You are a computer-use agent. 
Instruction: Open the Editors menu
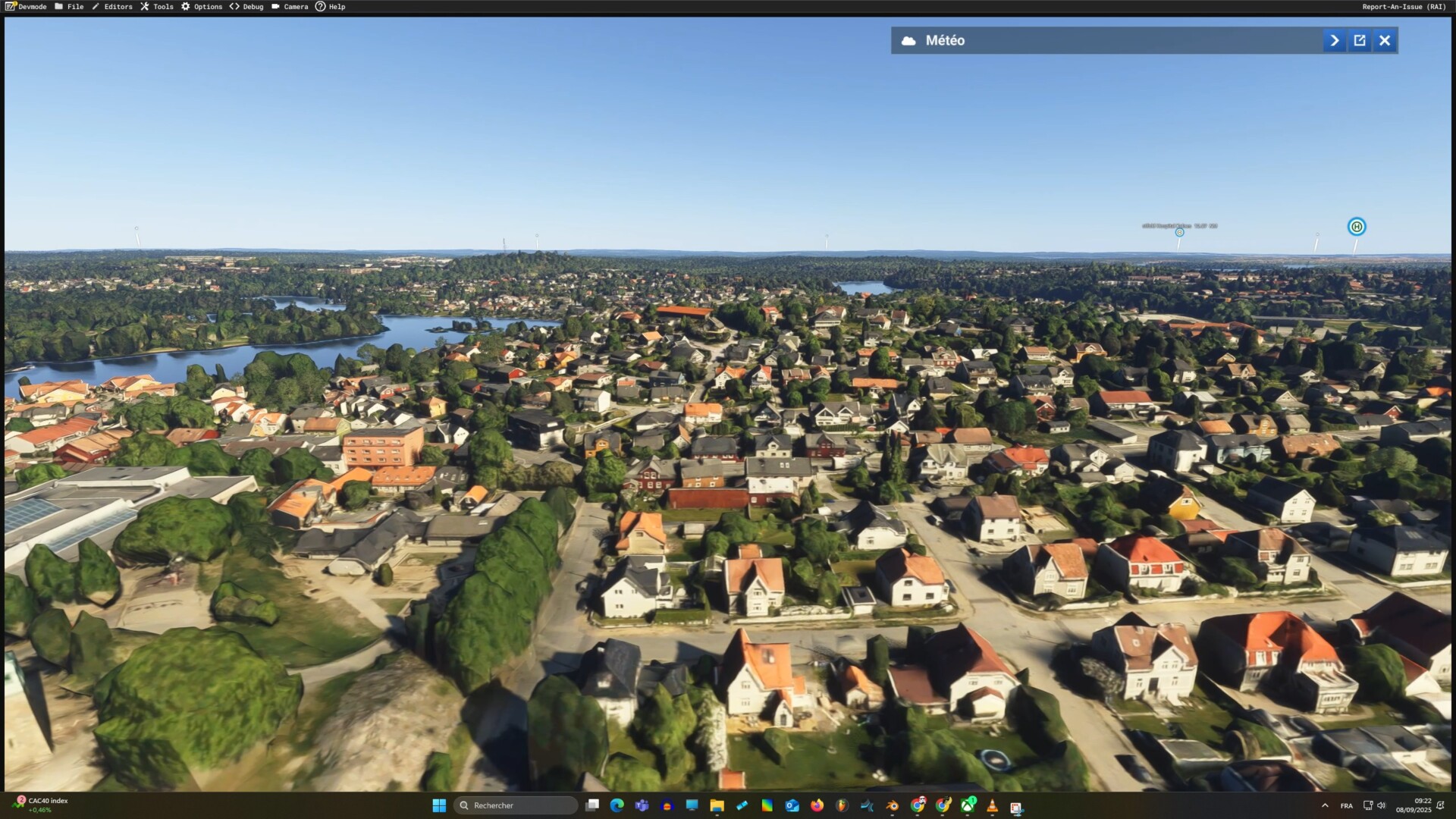tap(111, 7)
